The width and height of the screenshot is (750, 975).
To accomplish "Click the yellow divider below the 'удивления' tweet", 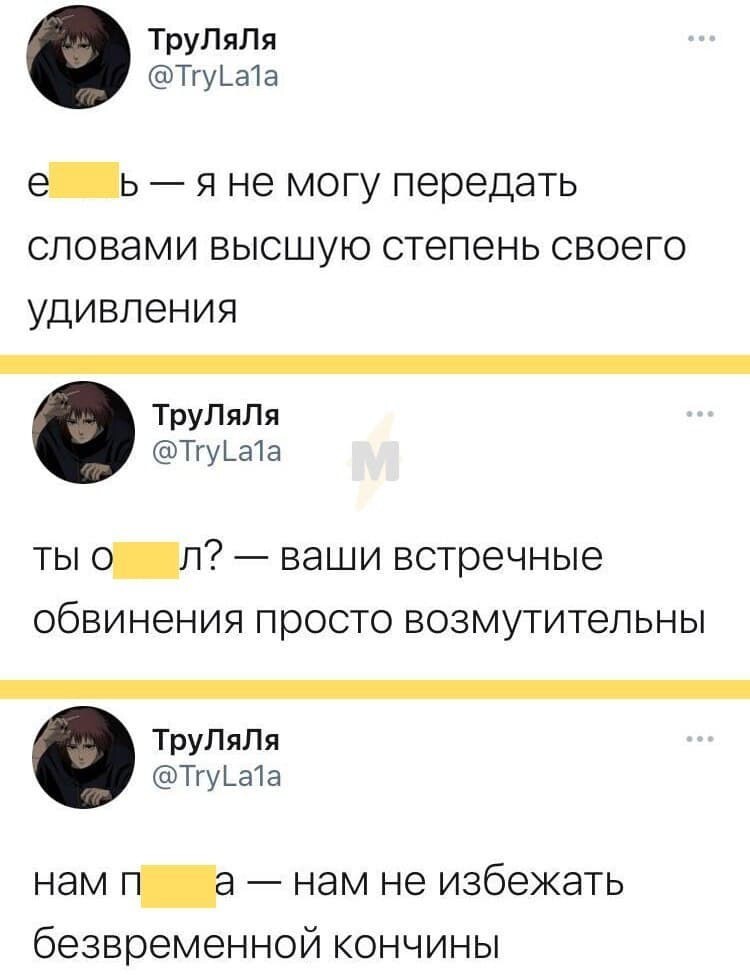I will [x=375, y=363].
